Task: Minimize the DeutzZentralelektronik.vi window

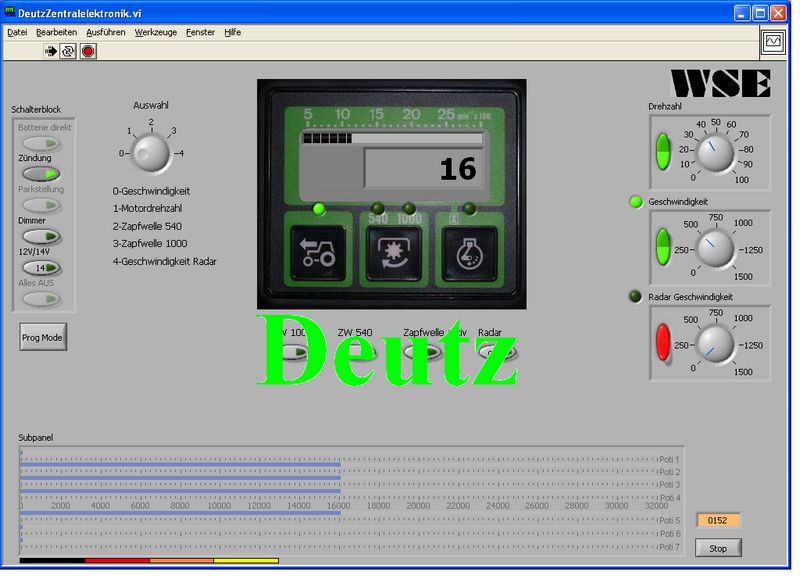Action: pos(742,13)
